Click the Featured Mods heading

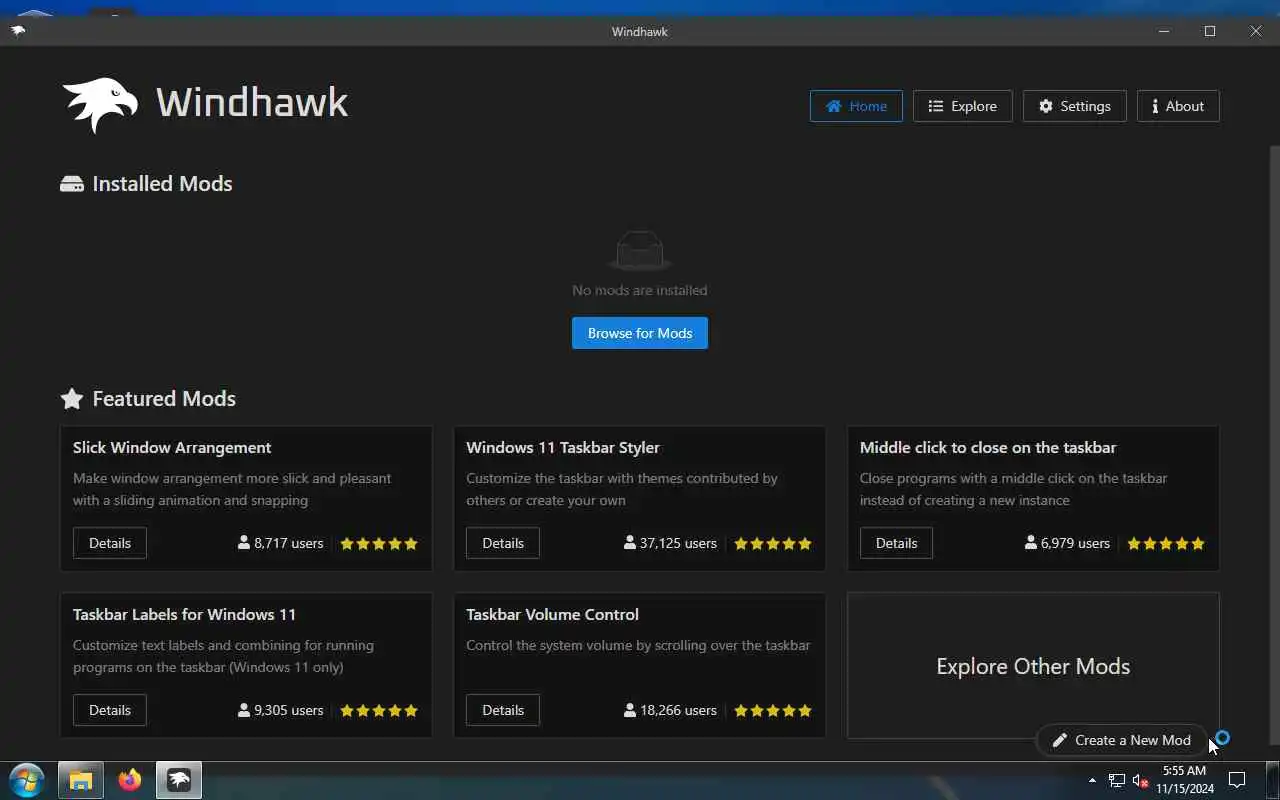[164, 399]
